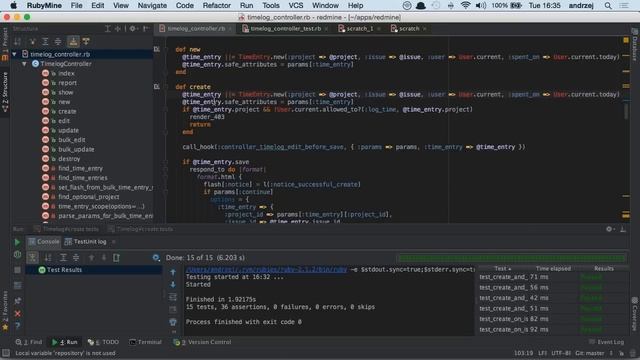640x360 pixels.
Task: Toggle Autoscroll from Source in Structure
Action: pos(86,41)
